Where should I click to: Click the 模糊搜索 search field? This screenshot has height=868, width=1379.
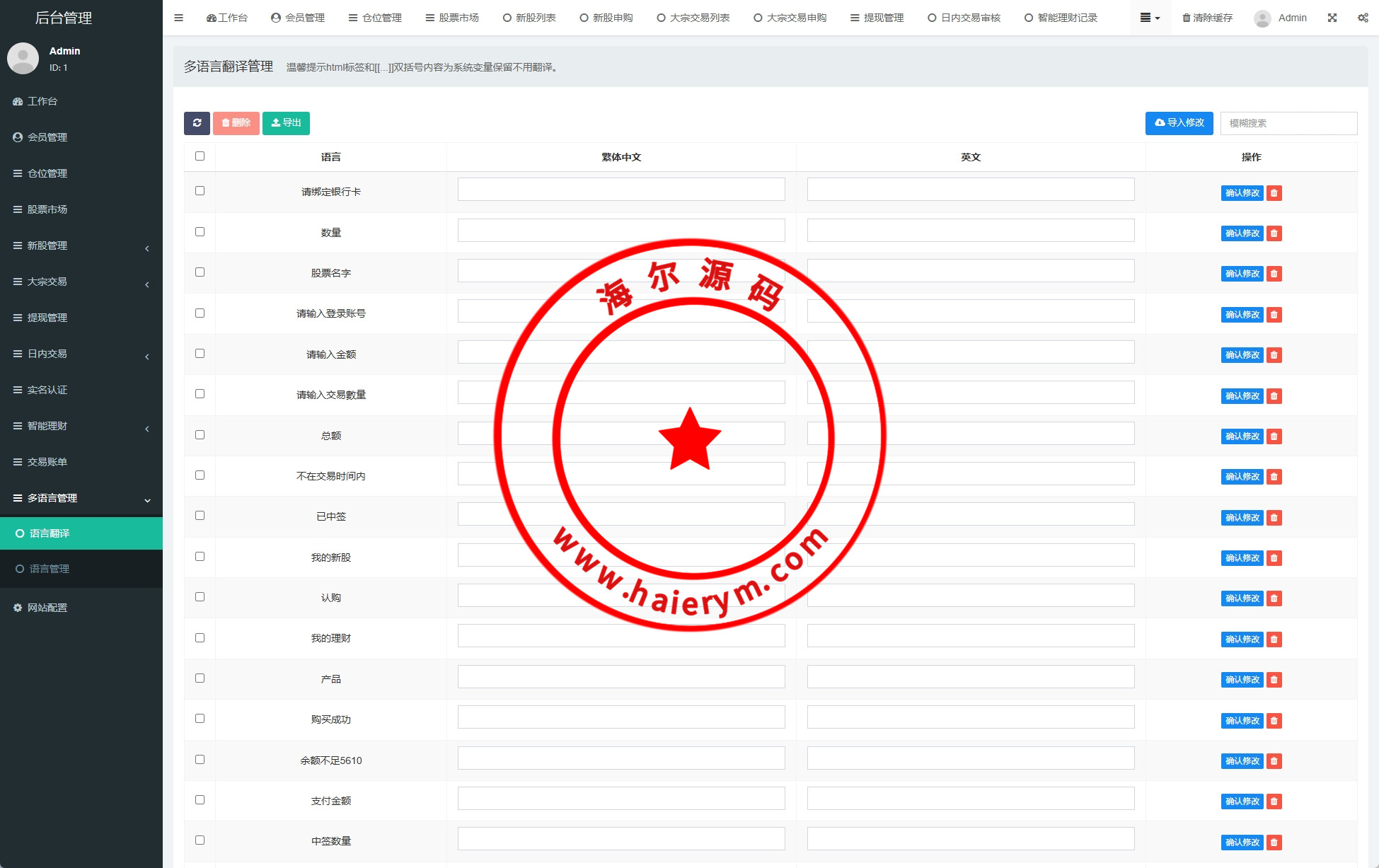click(1288, 123)
